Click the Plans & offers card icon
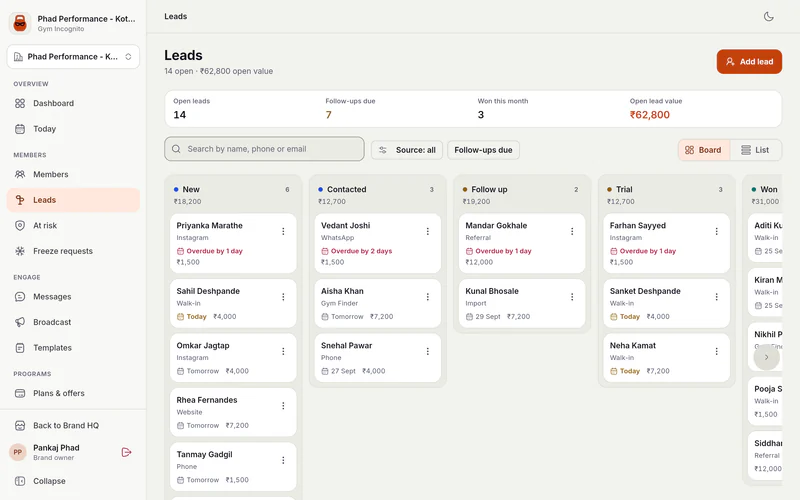This screenshot has height=500, width=800. (x=20, y=393)
